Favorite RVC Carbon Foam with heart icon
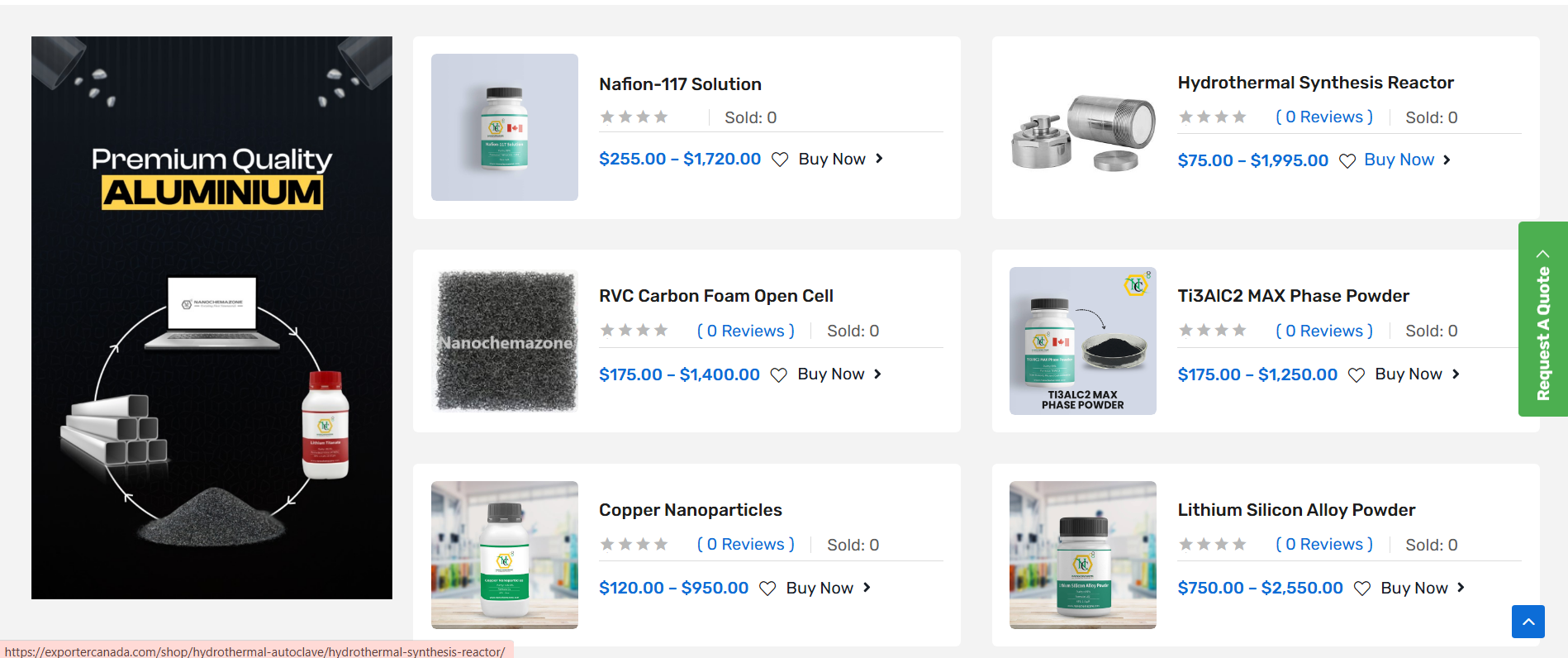This screenshot has width=1568, height=658. coord(779,375)
